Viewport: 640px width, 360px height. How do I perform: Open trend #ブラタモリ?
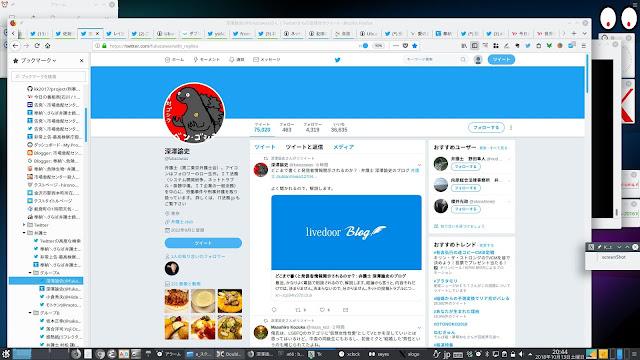pos(445,281)
